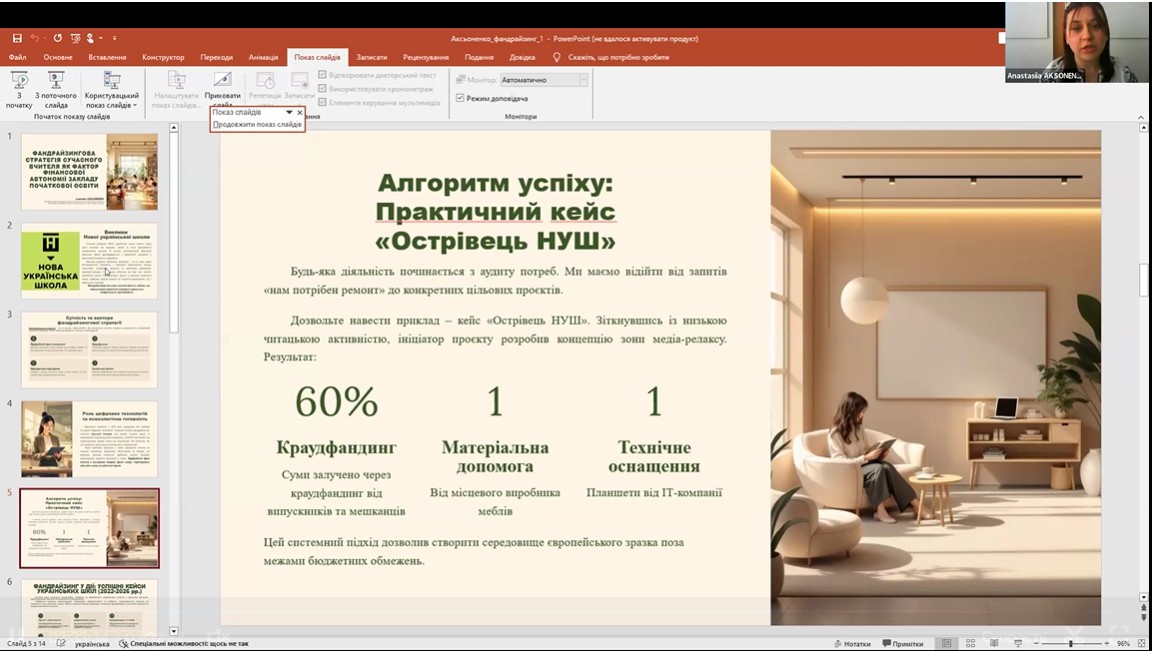Launch Slide Show view icon in status bar

(x=1018, y=644)
